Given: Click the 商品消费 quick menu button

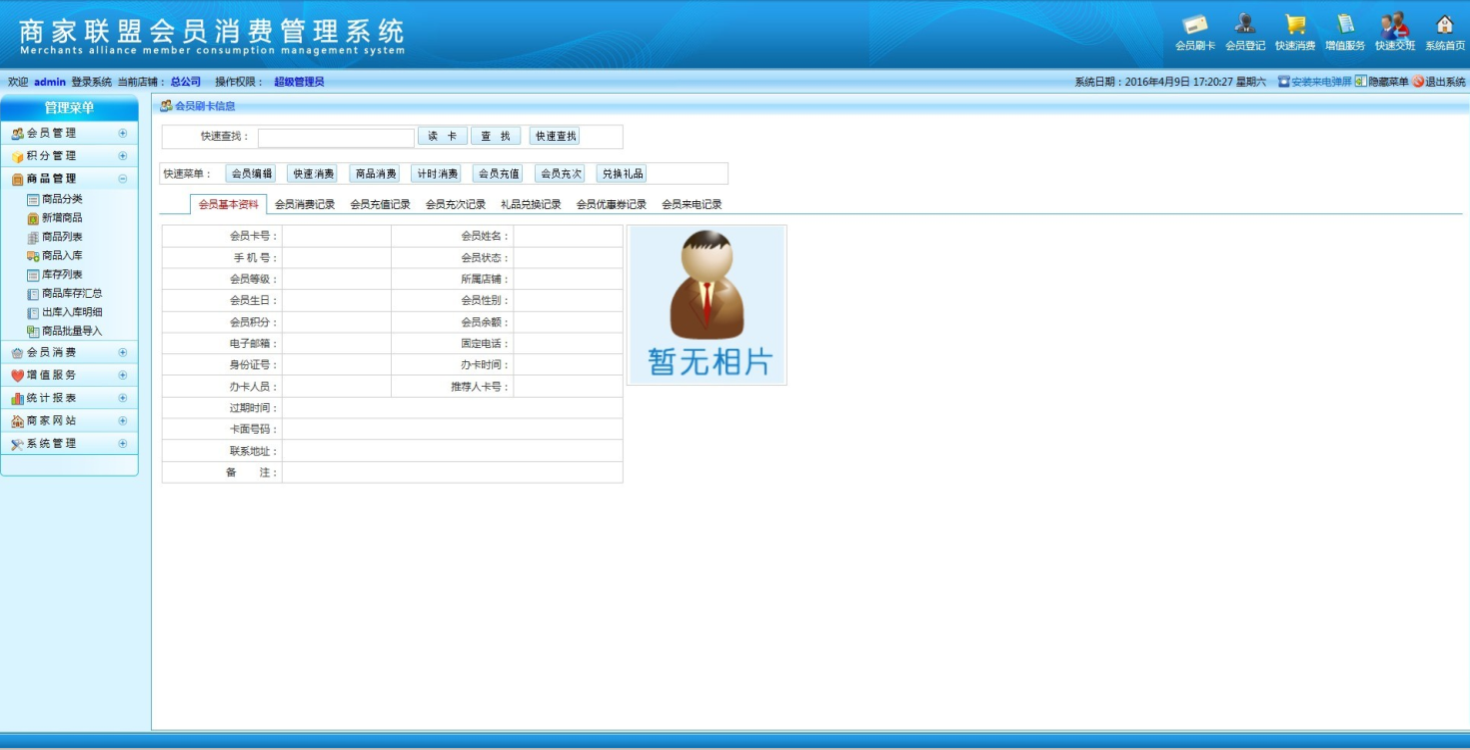Looking at the screenshot, I should point(374,174).
